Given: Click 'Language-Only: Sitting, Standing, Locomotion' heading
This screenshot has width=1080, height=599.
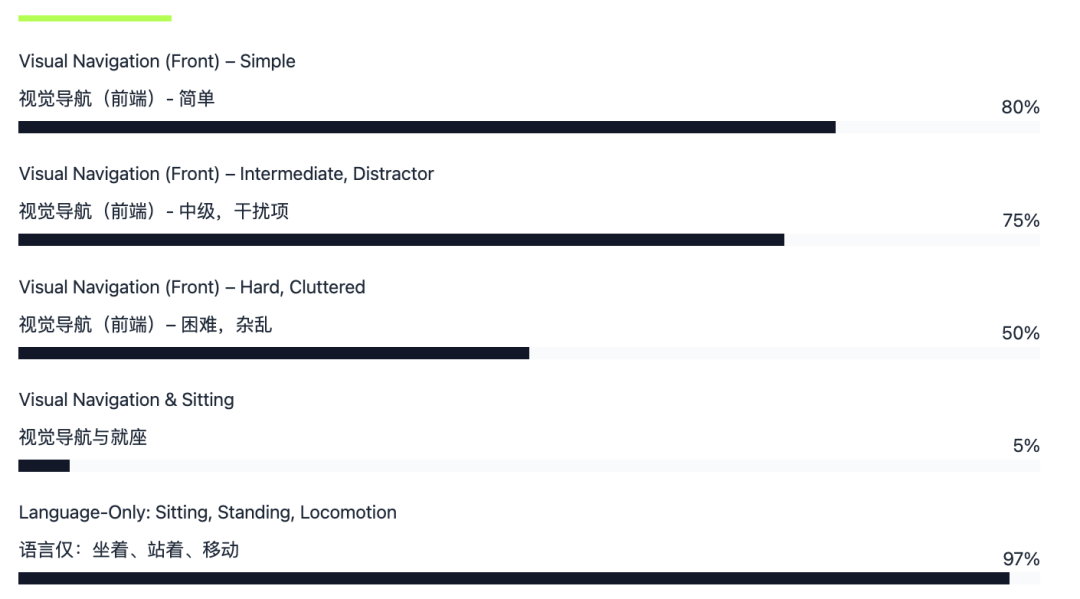Looking at the screenshot, I should [x=207, y=513].
